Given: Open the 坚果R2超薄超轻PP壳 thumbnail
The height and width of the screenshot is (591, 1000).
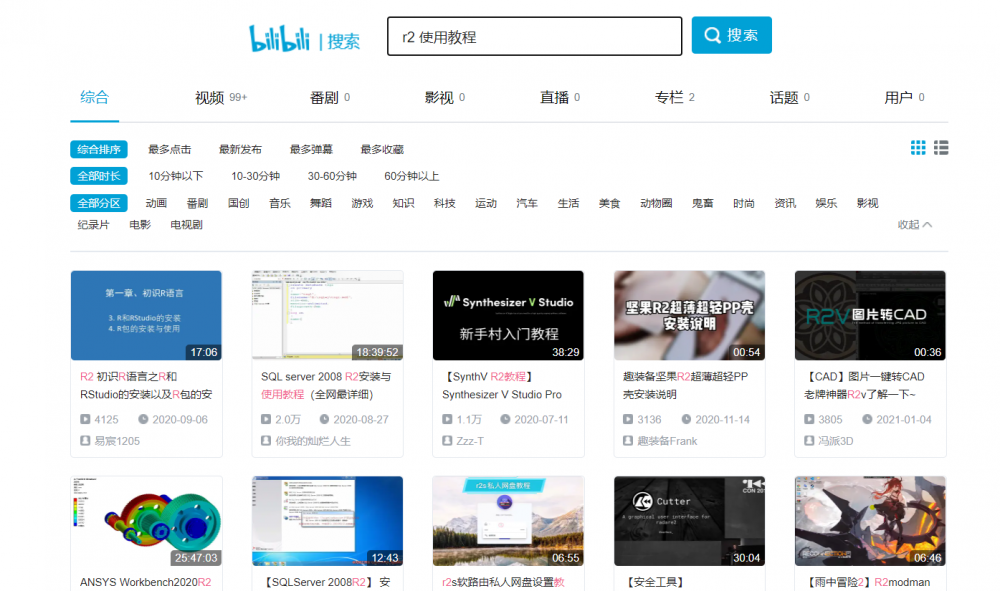Looking at the screenshot, I should click(689, 316).
